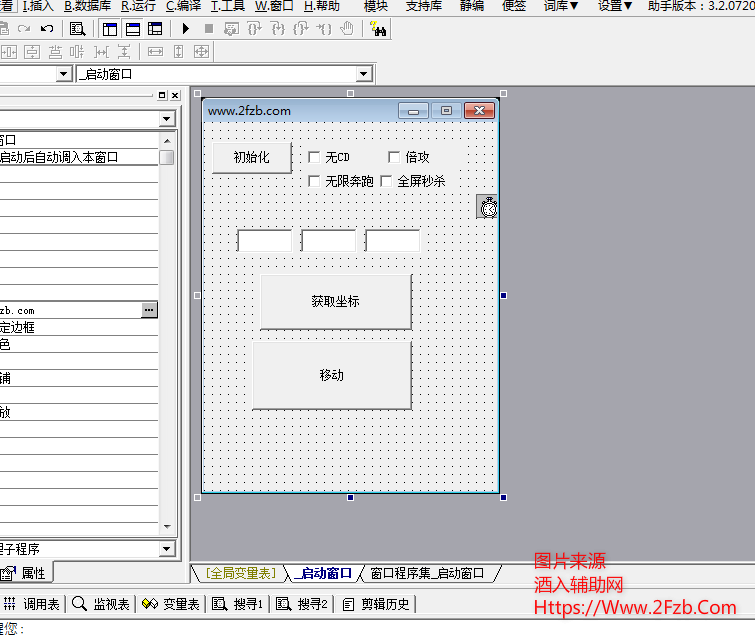This screenshot has height=635, width=755.
Task: Click the third window layout toolbar icon
Action: 155,29
